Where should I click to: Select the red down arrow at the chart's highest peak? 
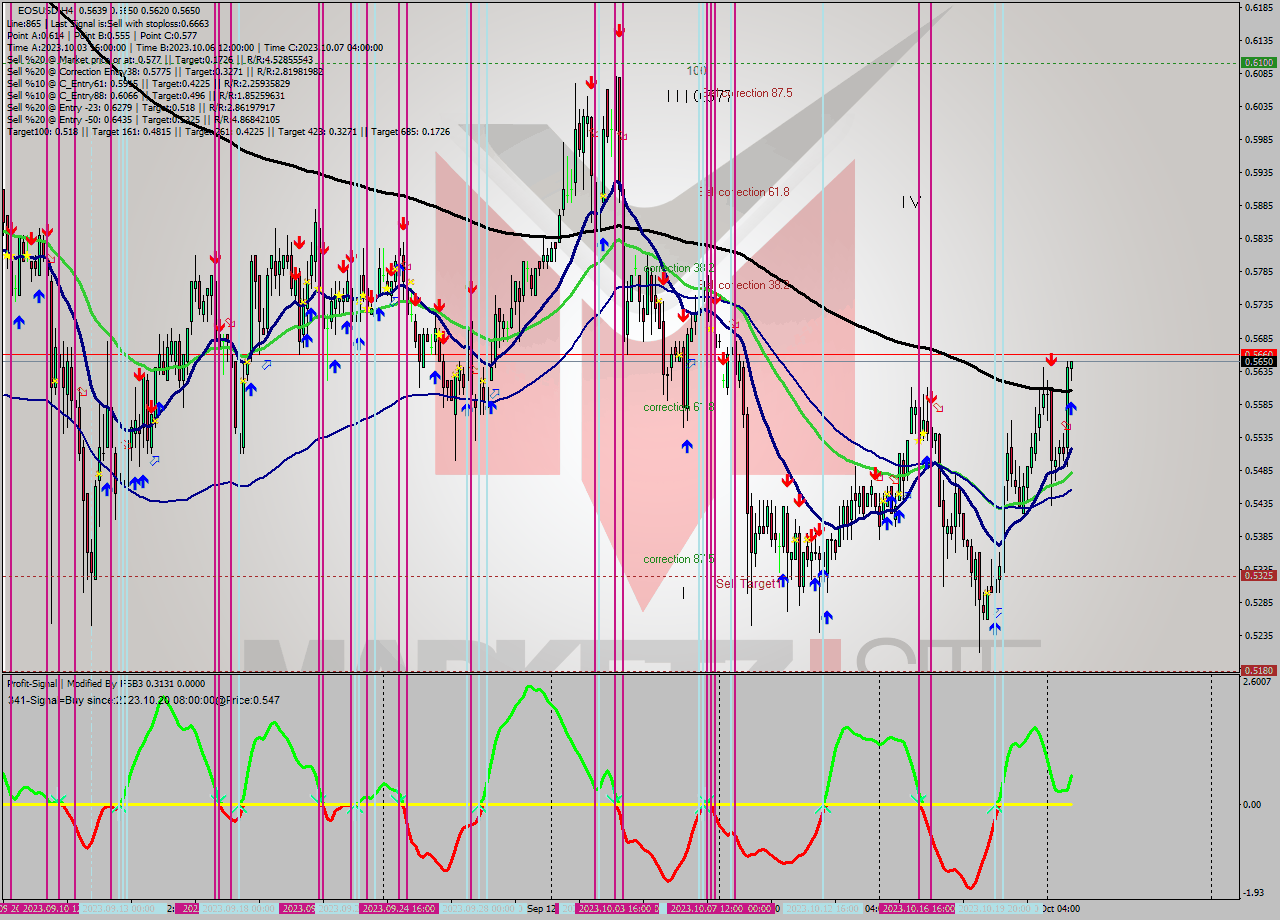tap(618, 30)
